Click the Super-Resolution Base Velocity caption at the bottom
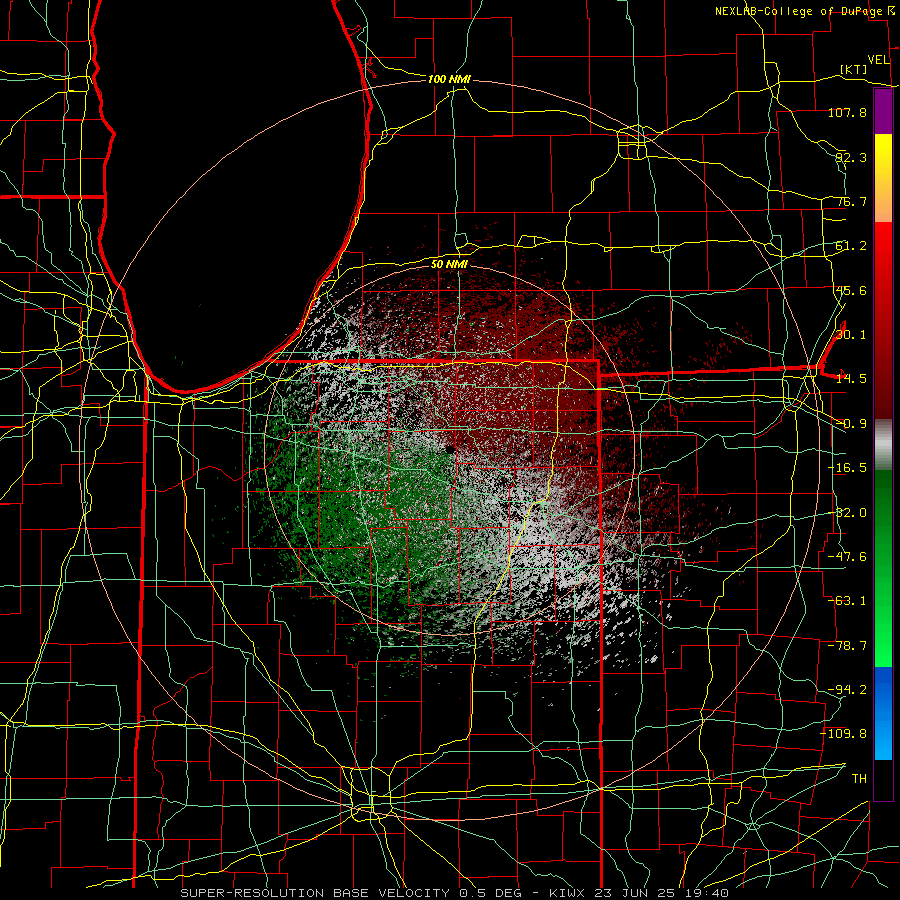The width and height of the screenshot is (900, 900). 455,893
